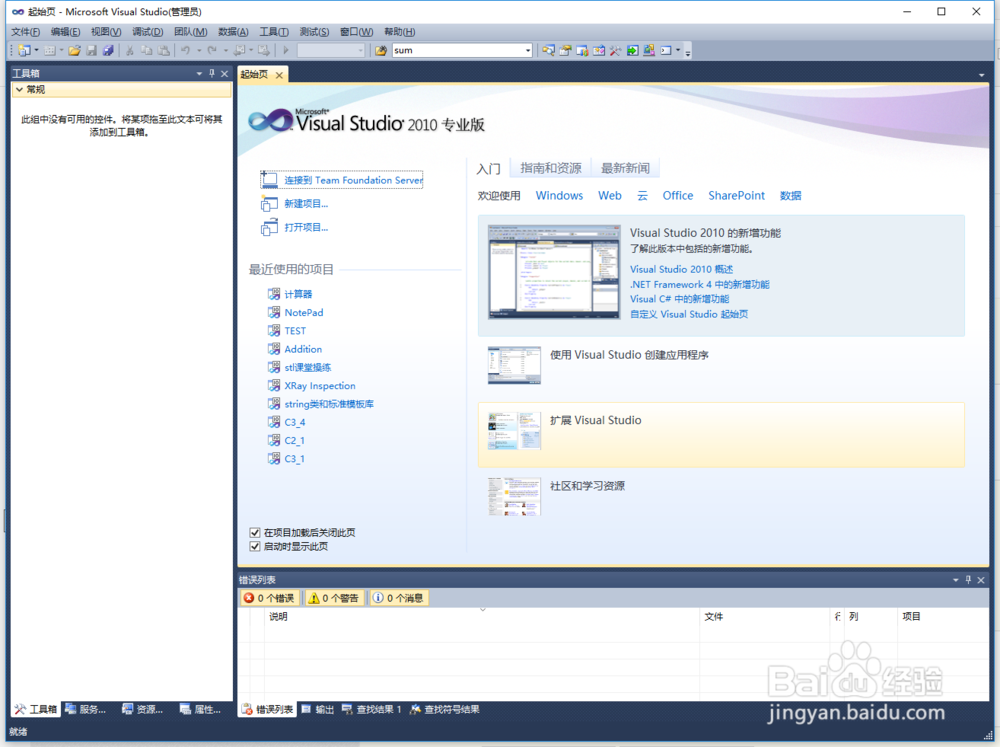The width and height of the screenshot is (1000, 747).
Task: Switch to the 输出 tab
Action: [318, 709]
